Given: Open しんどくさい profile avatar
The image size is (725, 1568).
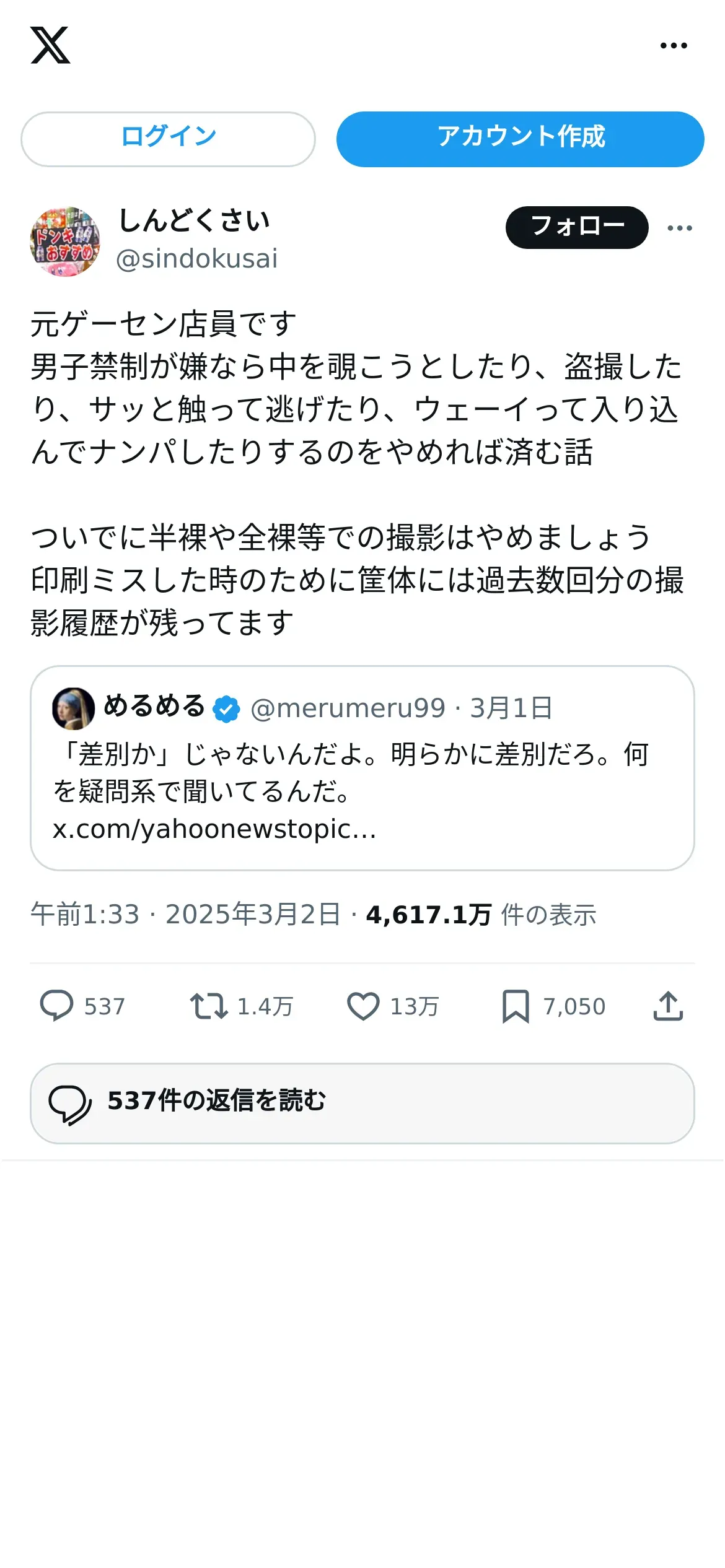Looking at the screenshot, I should pyautogui.click(x=65, y=242).
